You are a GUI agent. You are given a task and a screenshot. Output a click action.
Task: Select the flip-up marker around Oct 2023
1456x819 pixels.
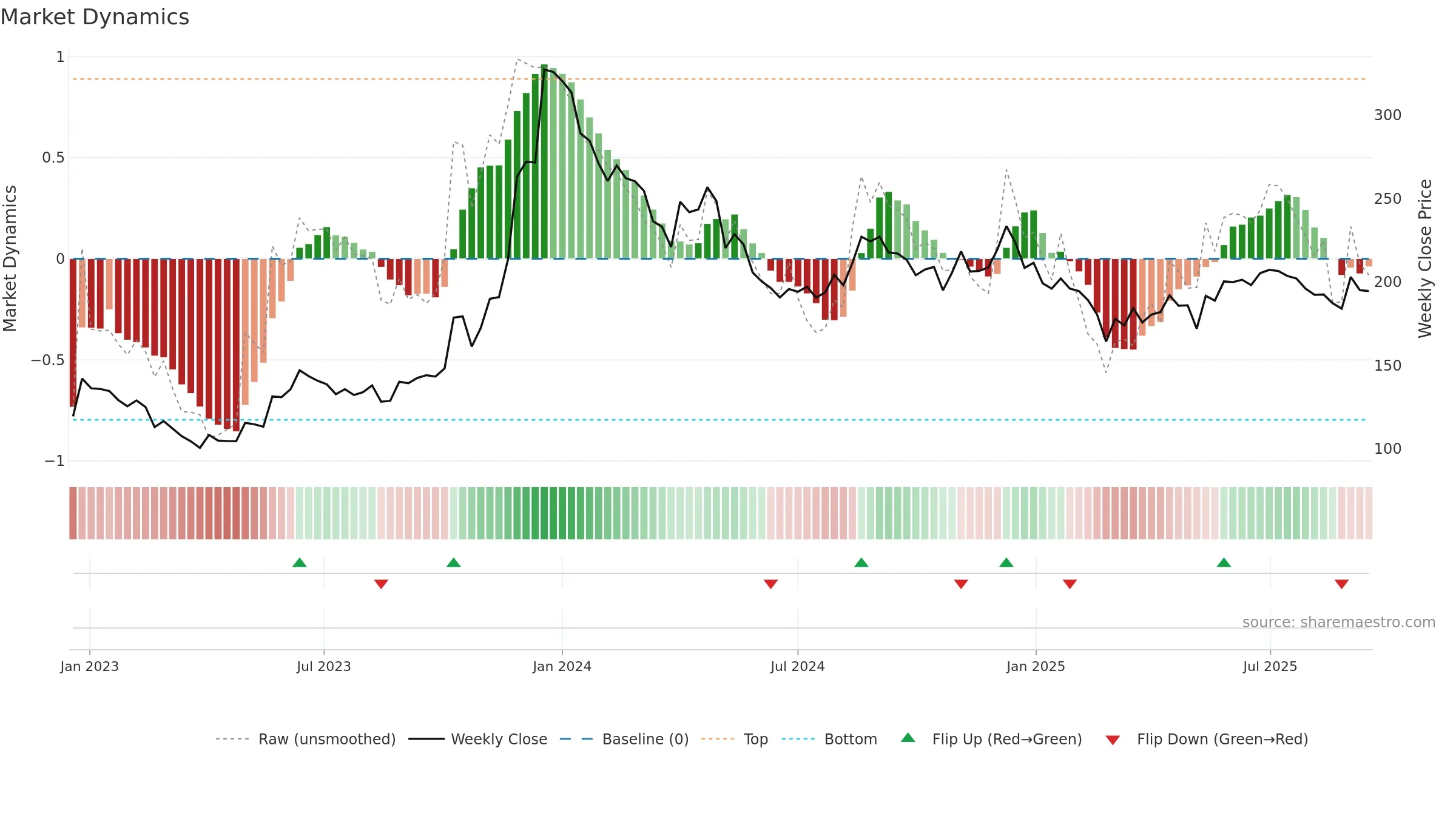[x=454, y=562]
